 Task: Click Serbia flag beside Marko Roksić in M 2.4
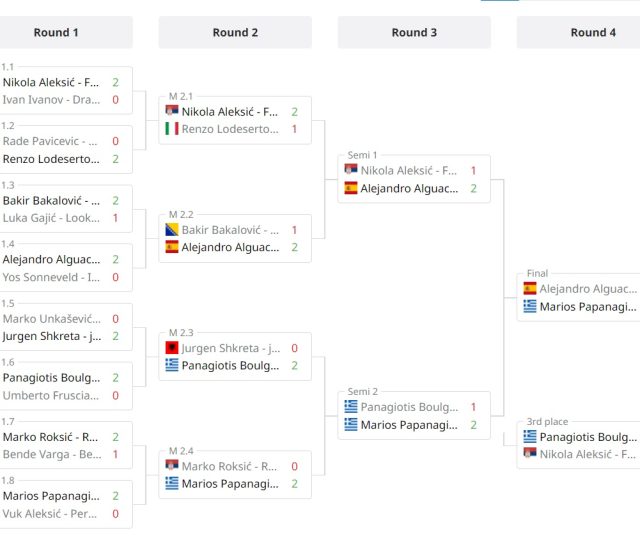(x=172, y=465)
